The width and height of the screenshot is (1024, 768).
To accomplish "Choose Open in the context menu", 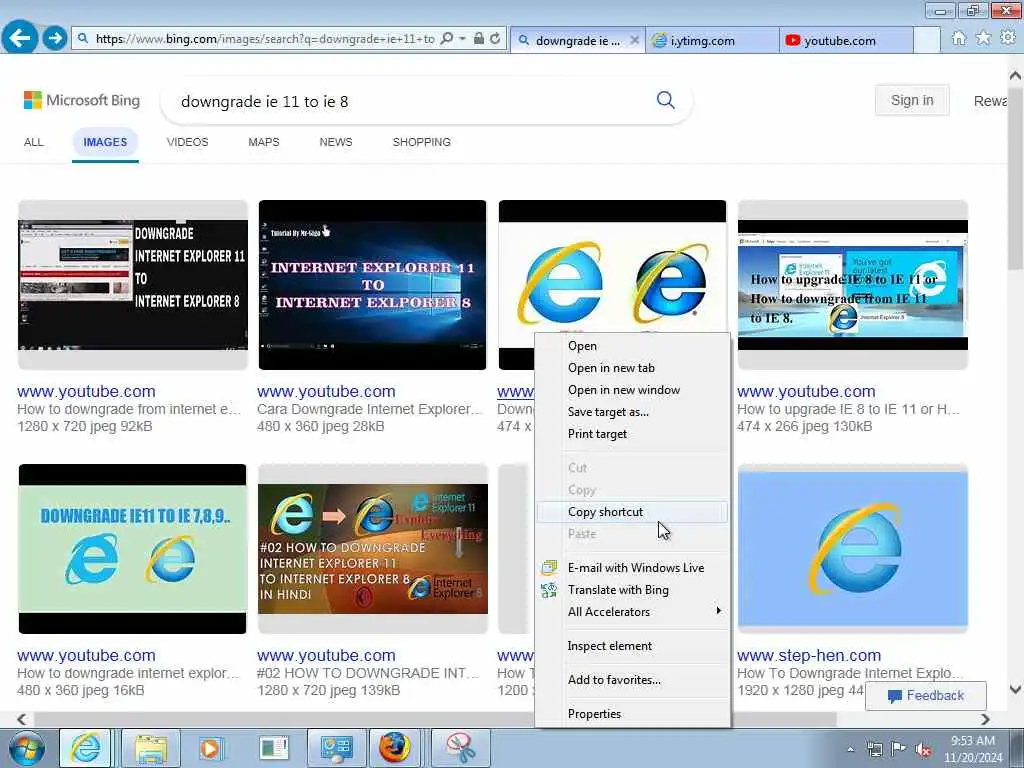I will [632, 346].
